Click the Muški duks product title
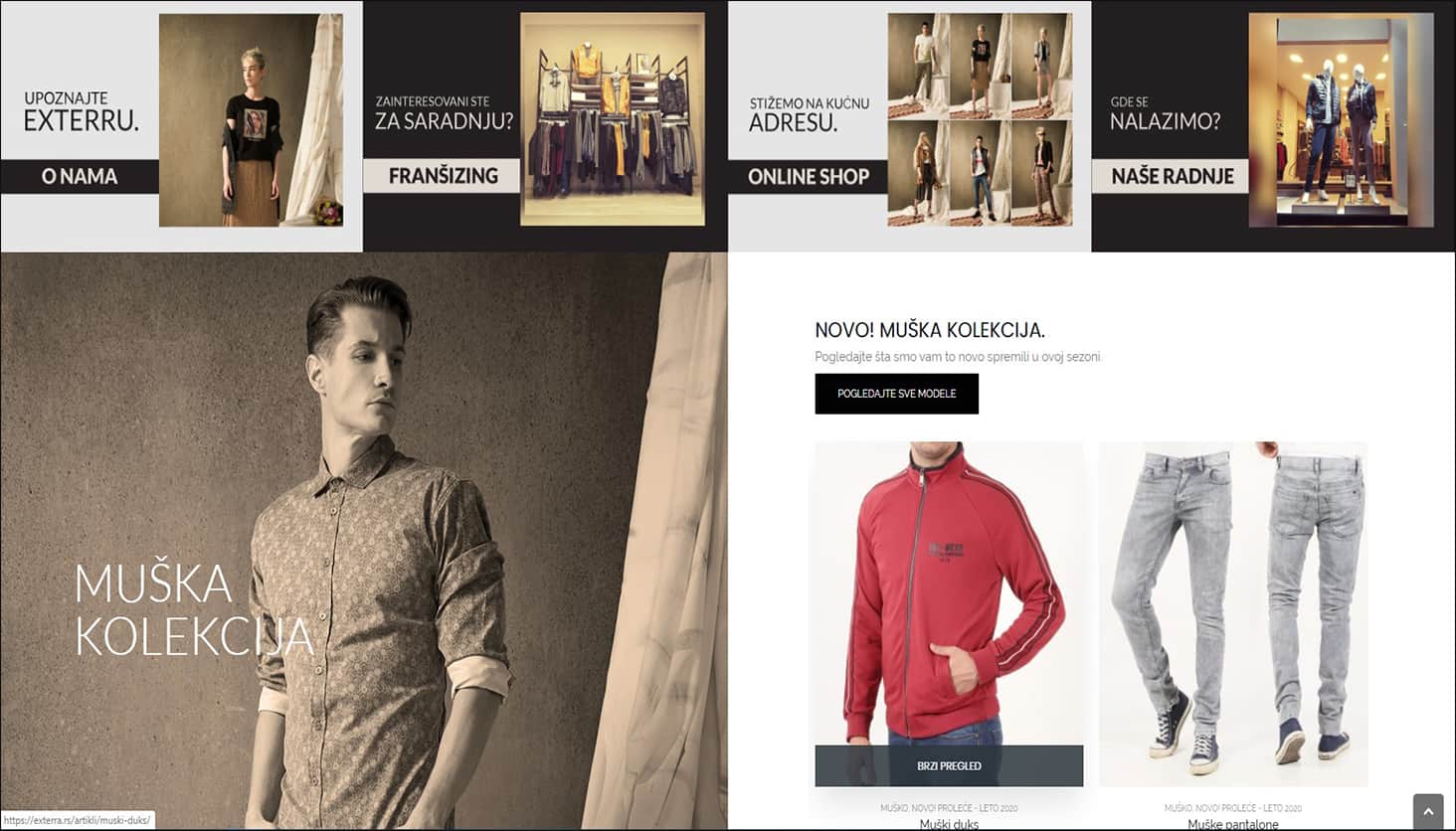The height and width of the screenshot is (831, 1456). [949, 824]
